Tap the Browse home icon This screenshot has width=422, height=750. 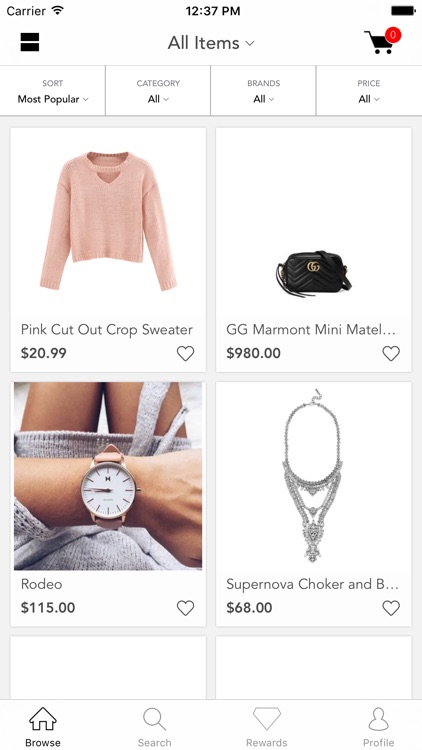coord(43,719)
